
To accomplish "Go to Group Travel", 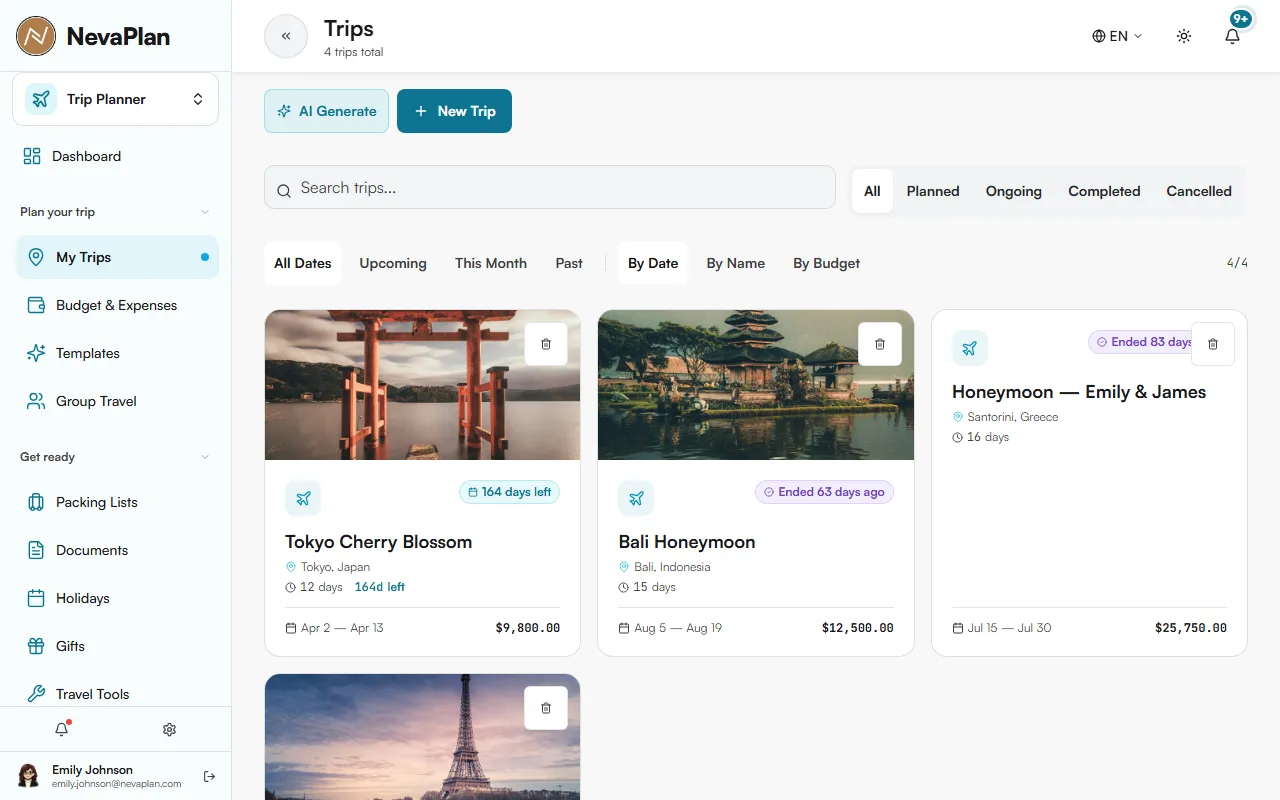I will pos(117,401).
